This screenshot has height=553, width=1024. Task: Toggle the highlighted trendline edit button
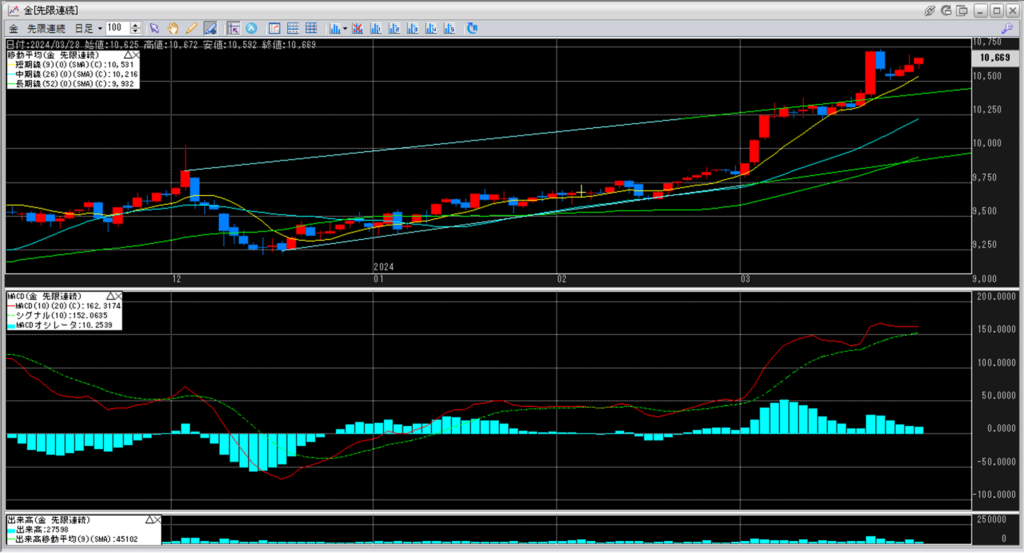pyautogui.click(x=210, y=27)
